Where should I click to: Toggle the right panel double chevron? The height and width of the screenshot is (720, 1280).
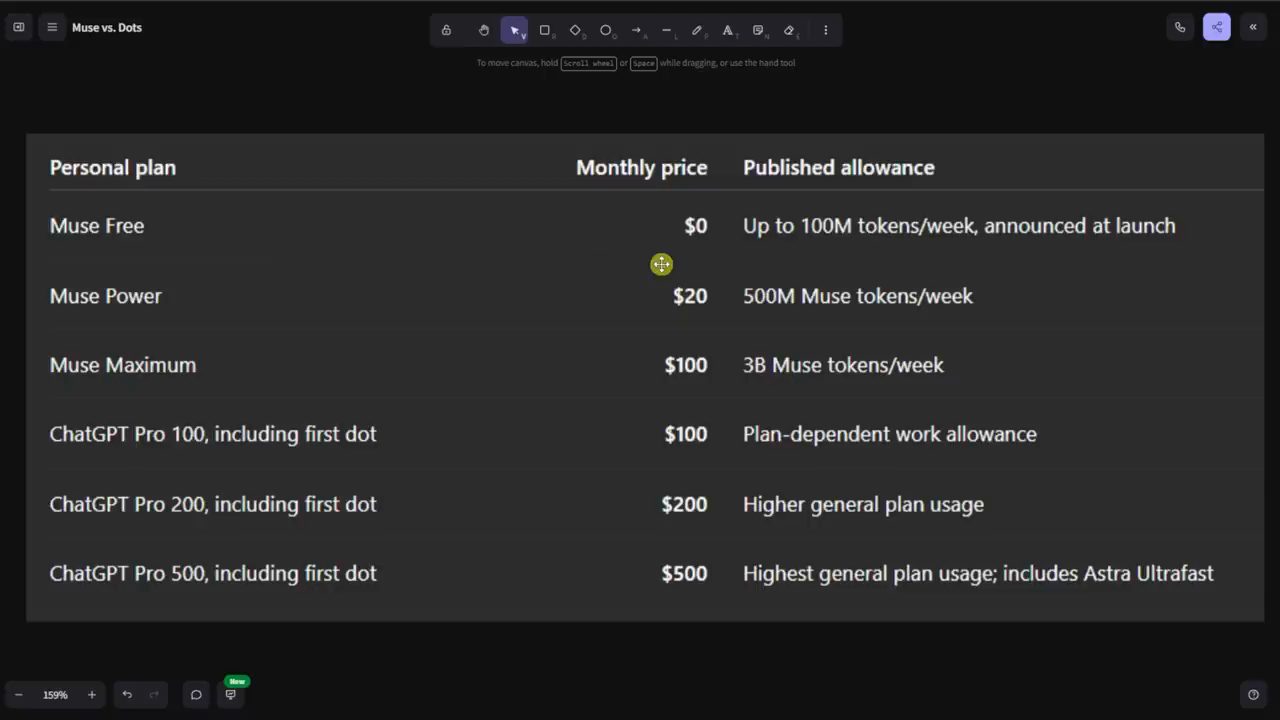(x=1253, y=27)
